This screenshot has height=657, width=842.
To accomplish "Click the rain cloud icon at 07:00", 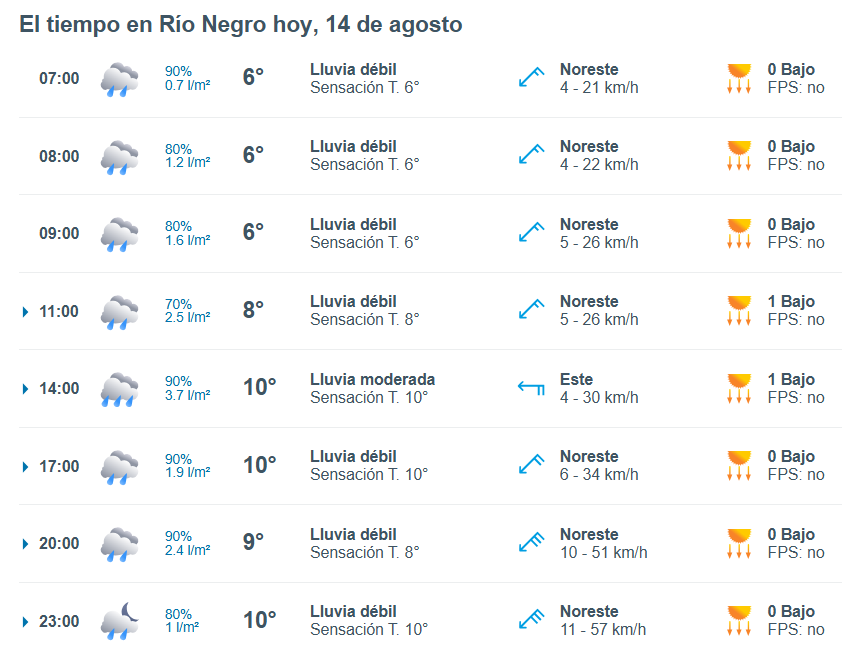I will pos(119,80).
